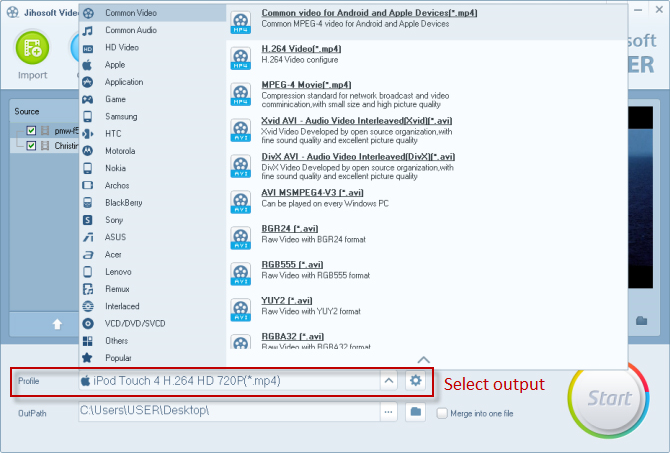Collapse format popup with bottom chevron
The height and width of the screenshot is (454, 670).
click(x=423, y=359)
